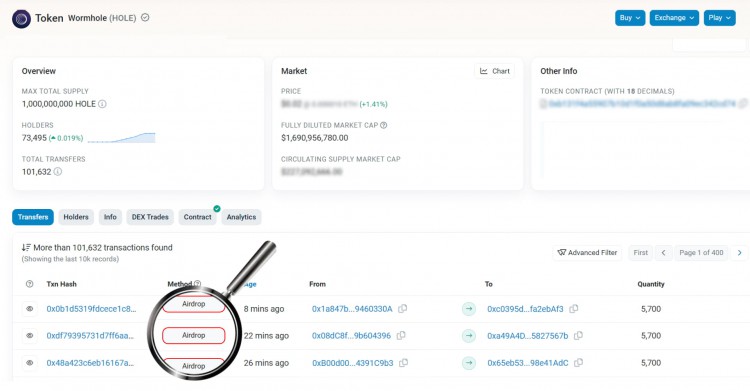Open the Play dropdown menu
Screen dimensions: 750x391
[719, 18]
